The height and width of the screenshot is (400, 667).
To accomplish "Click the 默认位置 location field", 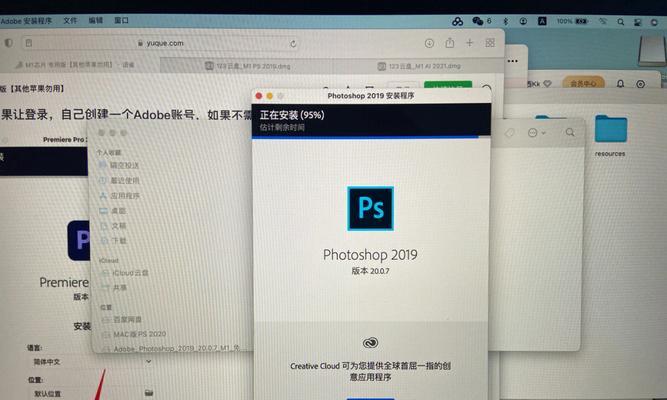I will [84, 393].
